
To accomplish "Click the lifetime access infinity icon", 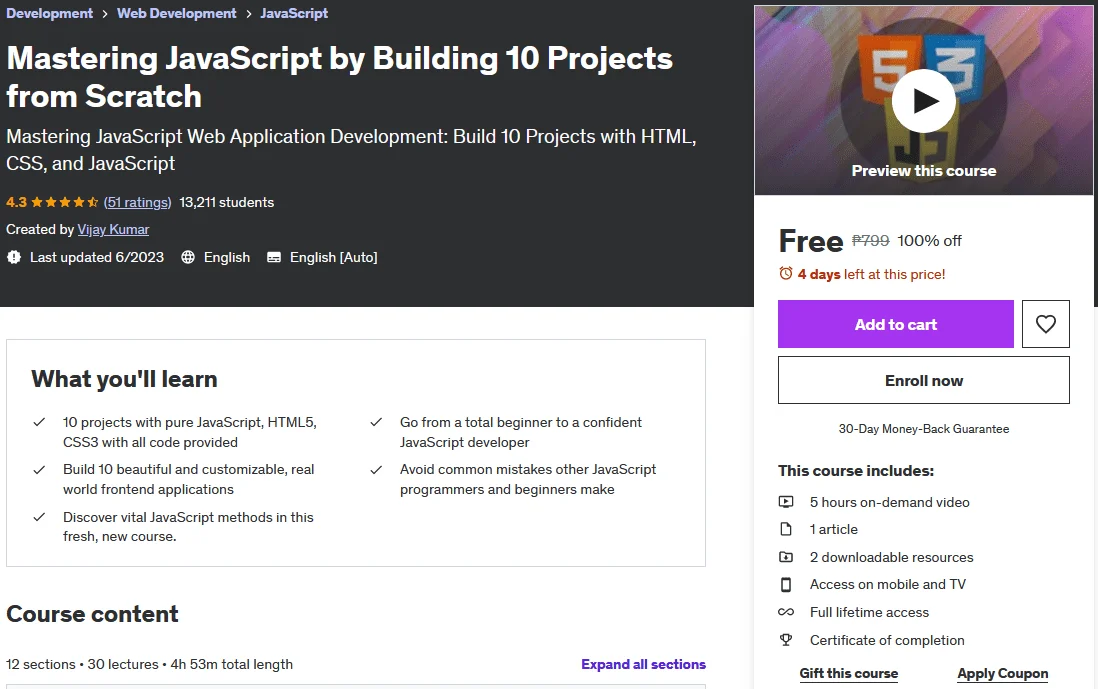I will point(786,612).
